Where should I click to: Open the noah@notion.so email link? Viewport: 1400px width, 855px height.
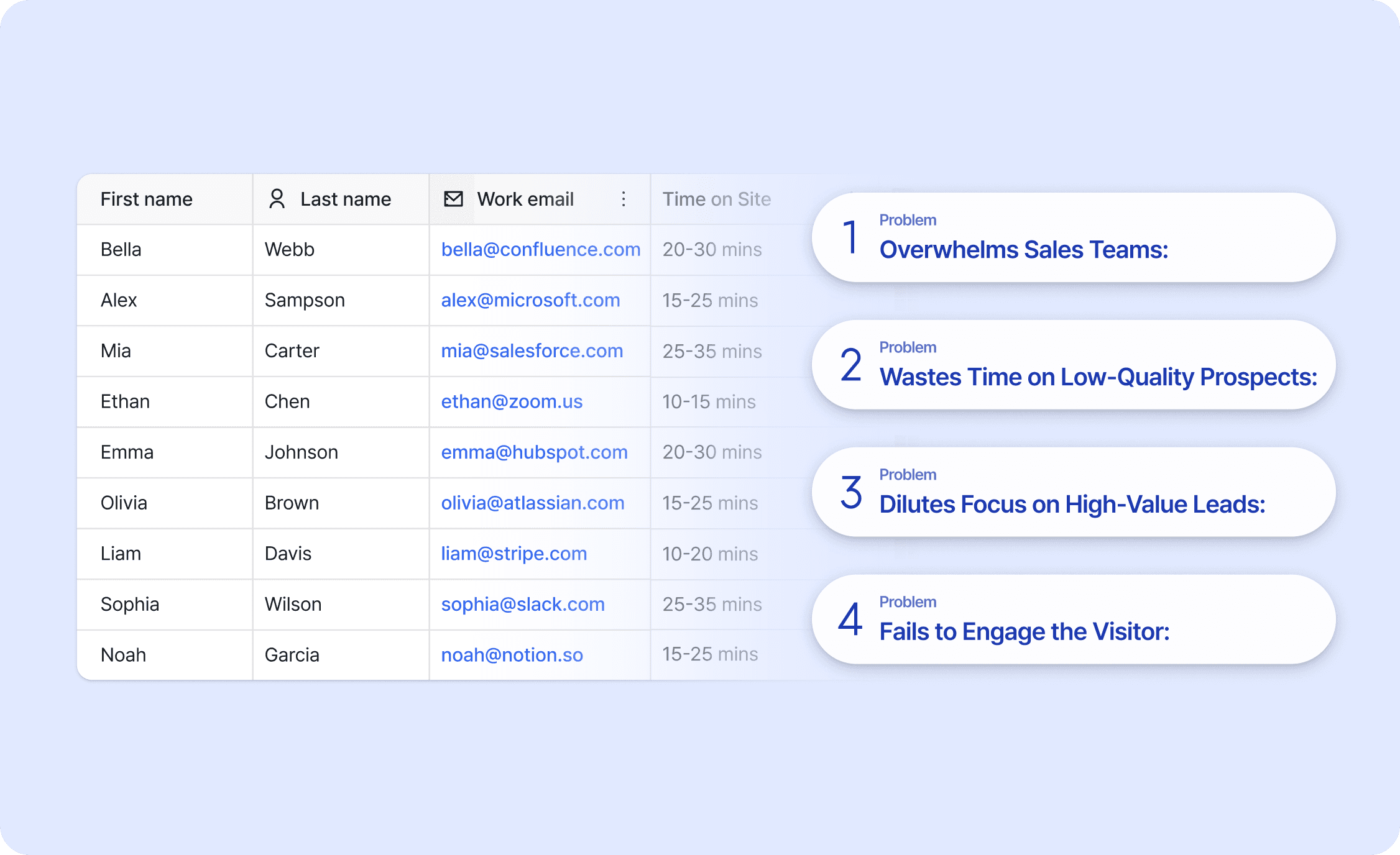pos(512,655)
